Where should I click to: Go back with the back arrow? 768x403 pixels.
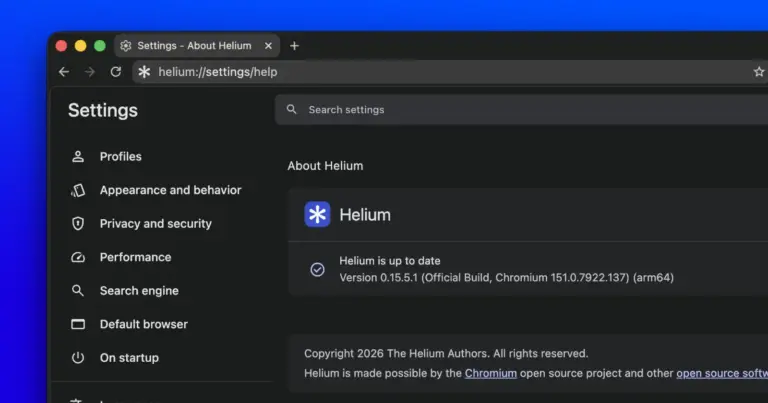click(64, 72)
